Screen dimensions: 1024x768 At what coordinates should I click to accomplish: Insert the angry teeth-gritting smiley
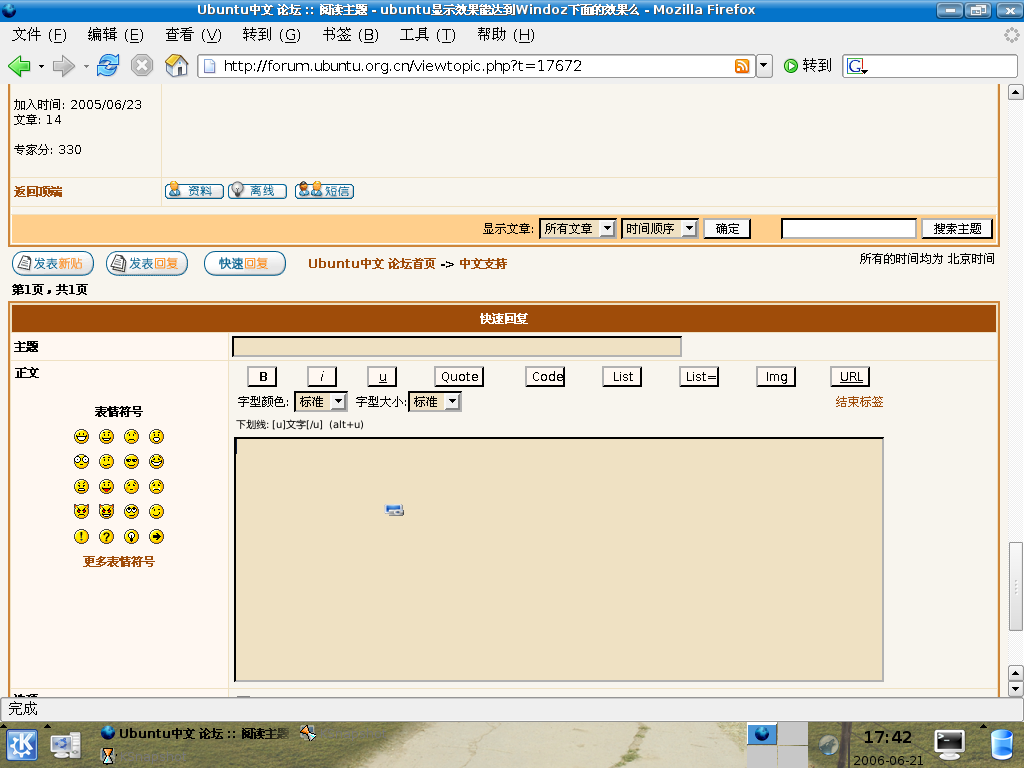(x=81, y=487)
